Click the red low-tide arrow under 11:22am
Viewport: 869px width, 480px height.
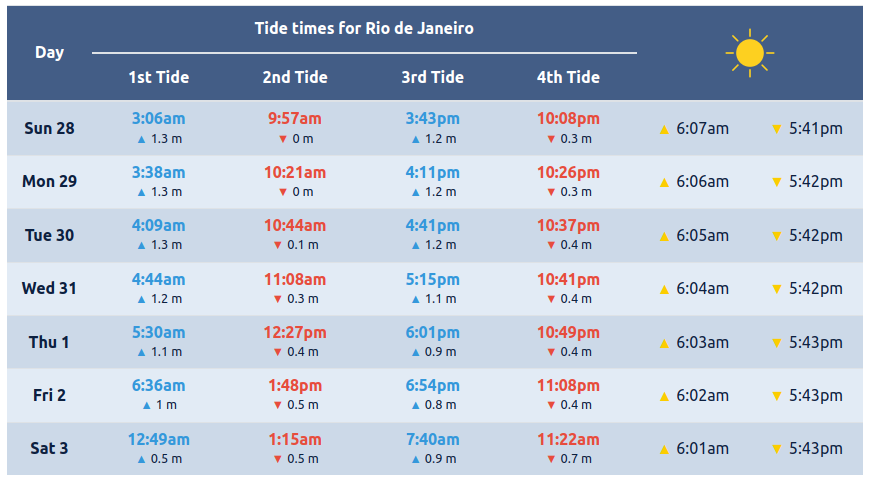(551, 459)
